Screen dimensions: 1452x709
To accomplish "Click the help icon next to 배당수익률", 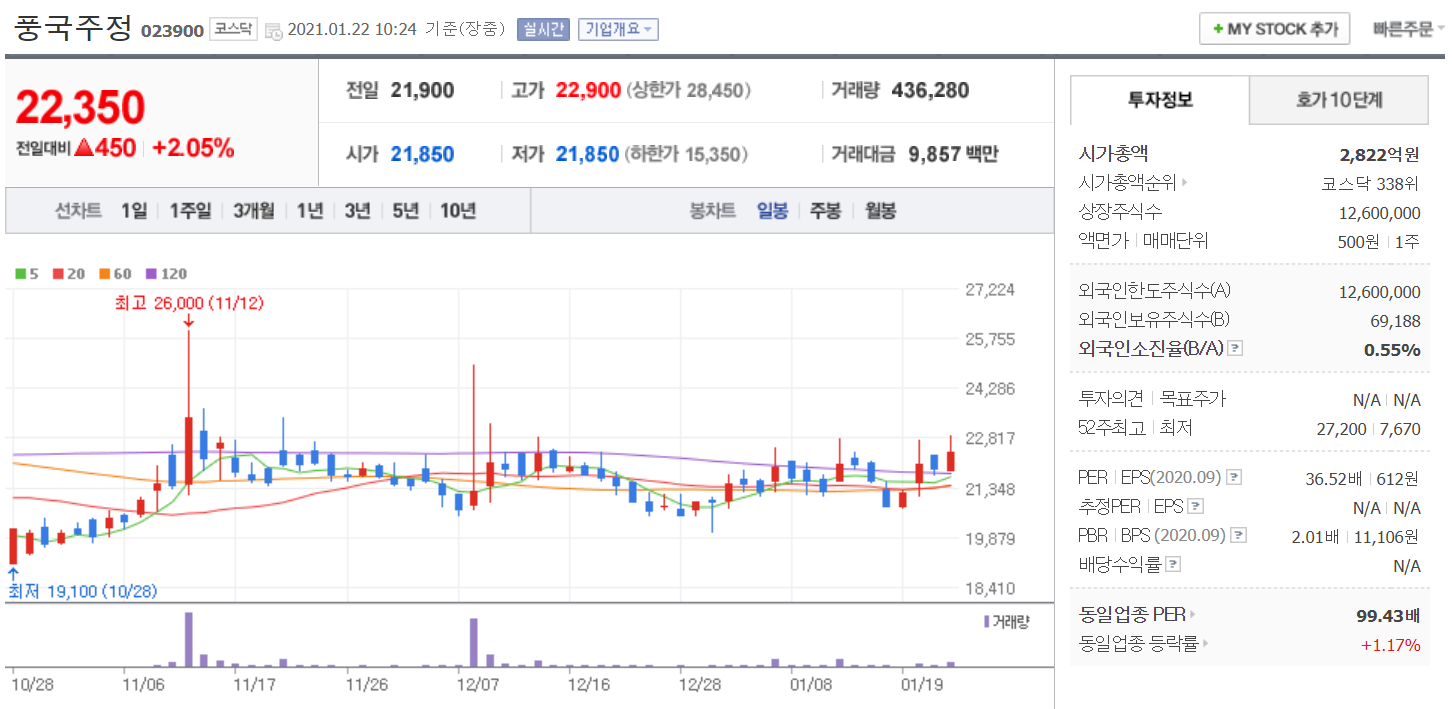I will coord(1173,565).
